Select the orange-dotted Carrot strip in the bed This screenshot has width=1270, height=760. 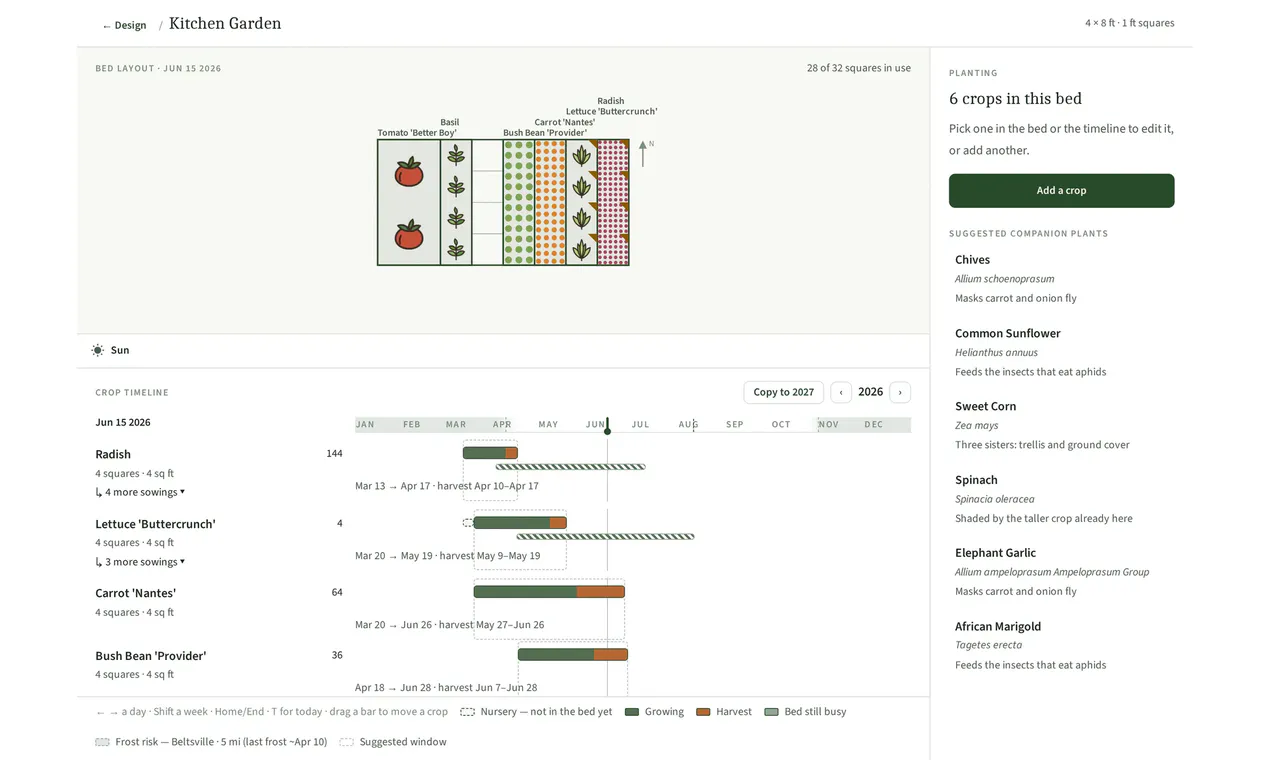550,202
